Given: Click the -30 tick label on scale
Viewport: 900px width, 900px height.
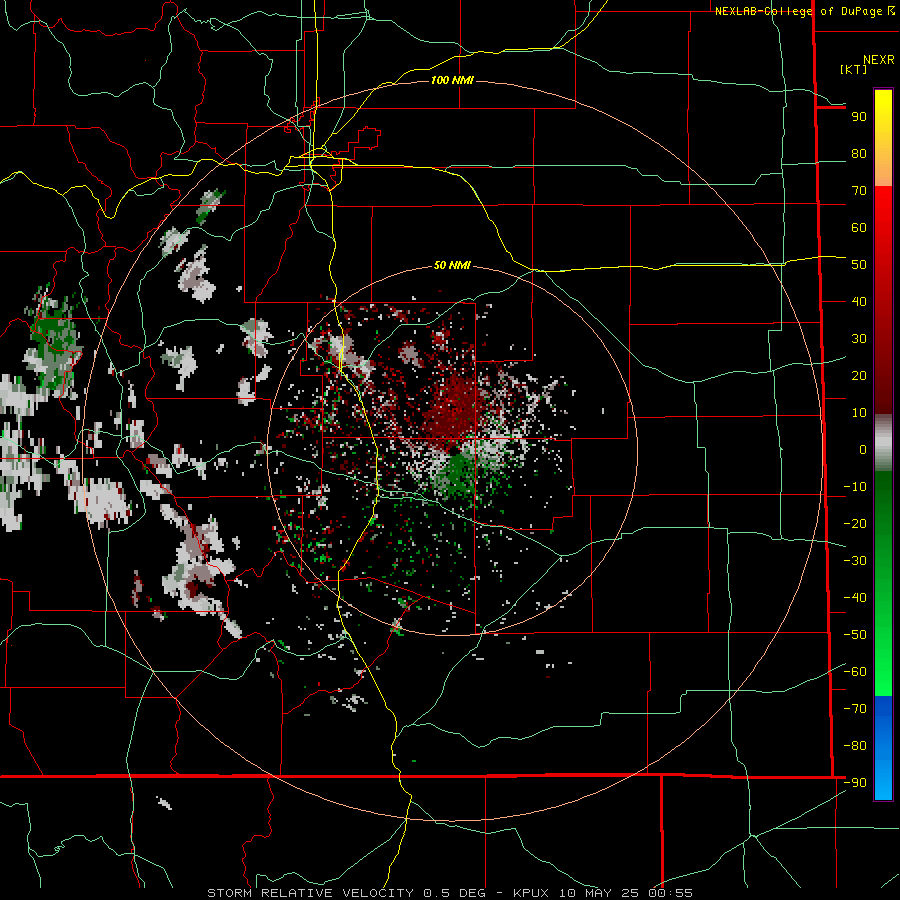Looking at the screenshot, I should click(855, 561).
